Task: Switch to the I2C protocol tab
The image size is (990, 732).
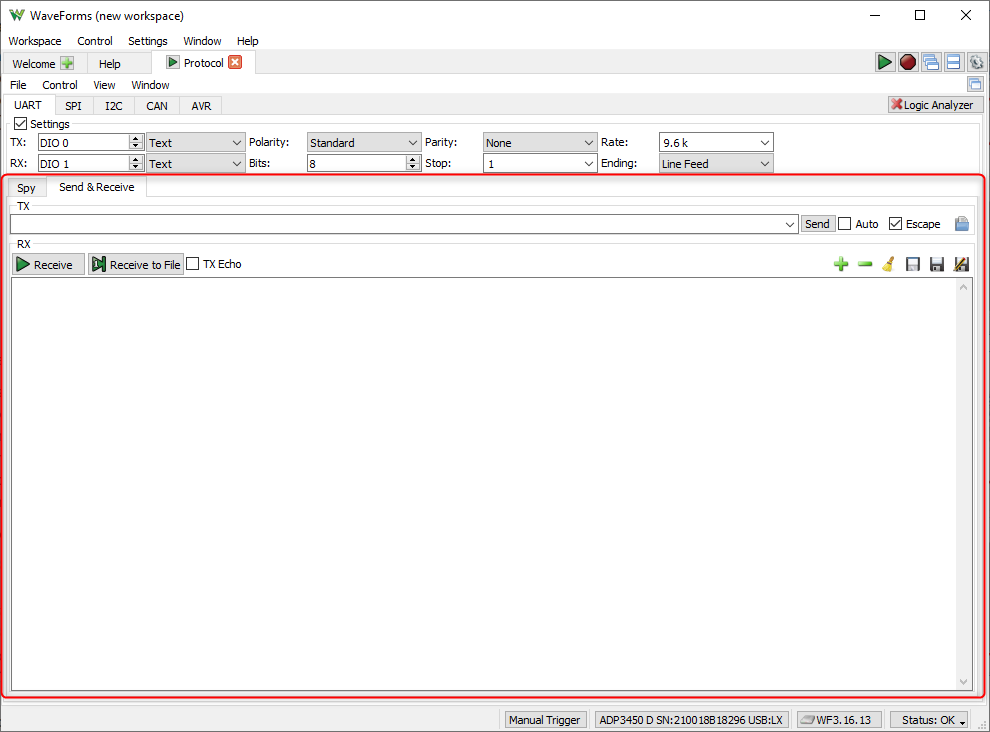Action: tap(114, 106)
